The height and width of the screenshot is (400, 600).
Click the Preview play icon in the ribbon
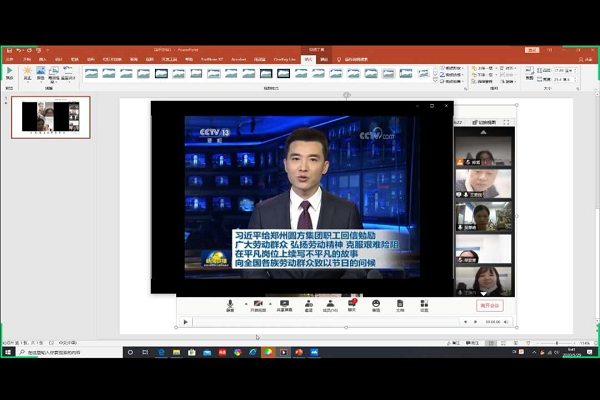pos(10,72)
